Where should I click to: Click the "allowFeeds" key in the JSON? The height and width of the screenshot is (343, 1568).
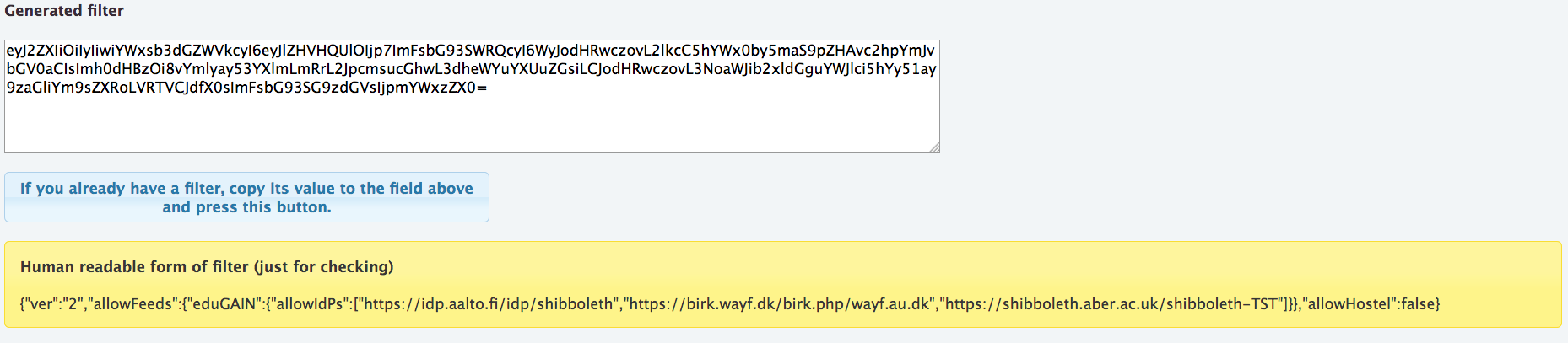(x=133, y=304)
